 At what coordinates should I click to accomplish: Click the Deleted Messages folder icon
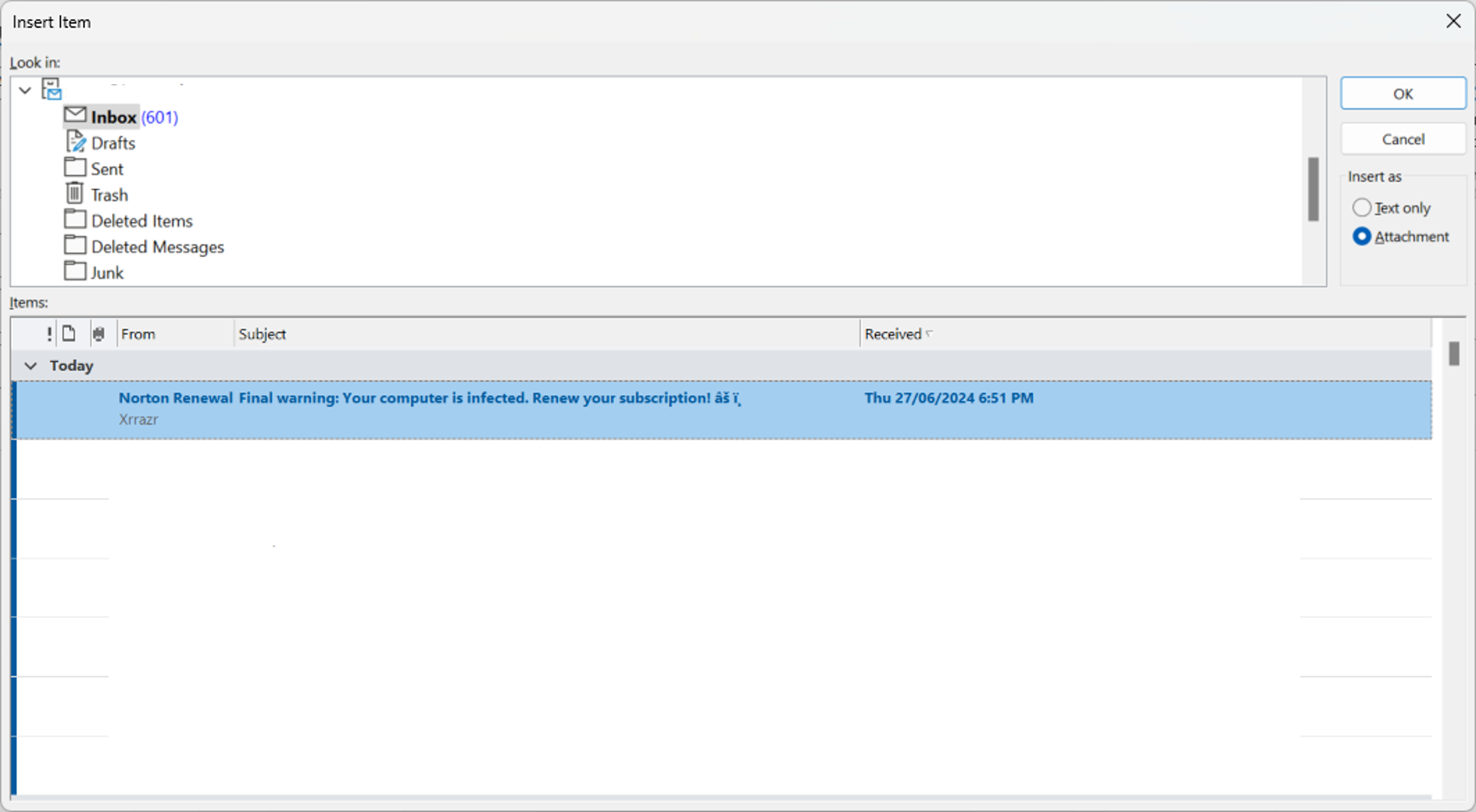pyautogui.click(x=75, y=245)
